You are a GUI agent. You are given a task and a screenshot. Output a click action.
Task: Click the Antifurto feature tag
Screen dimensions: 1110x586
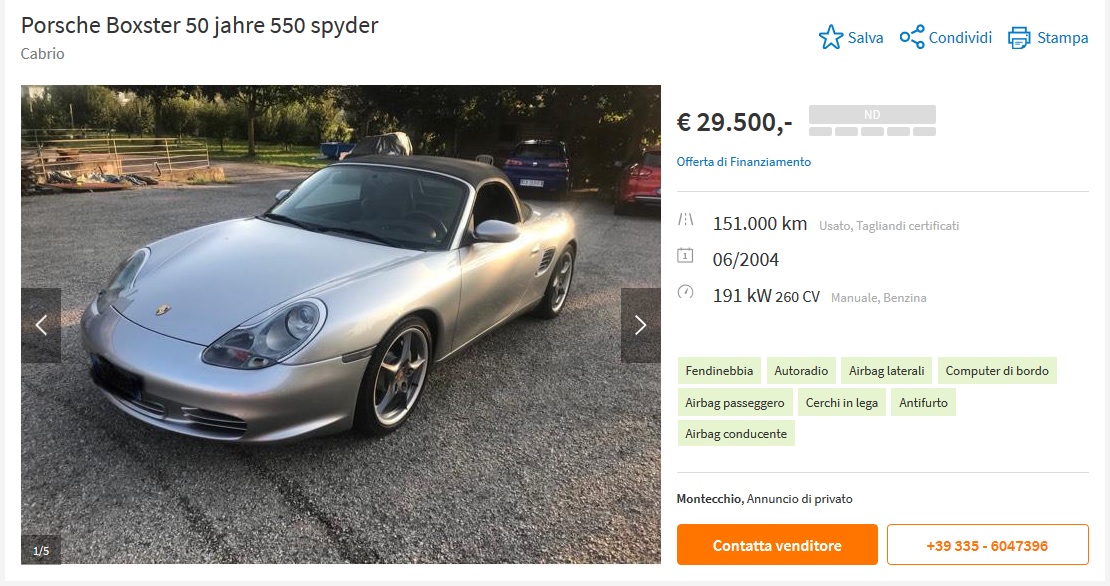point(923,403)
